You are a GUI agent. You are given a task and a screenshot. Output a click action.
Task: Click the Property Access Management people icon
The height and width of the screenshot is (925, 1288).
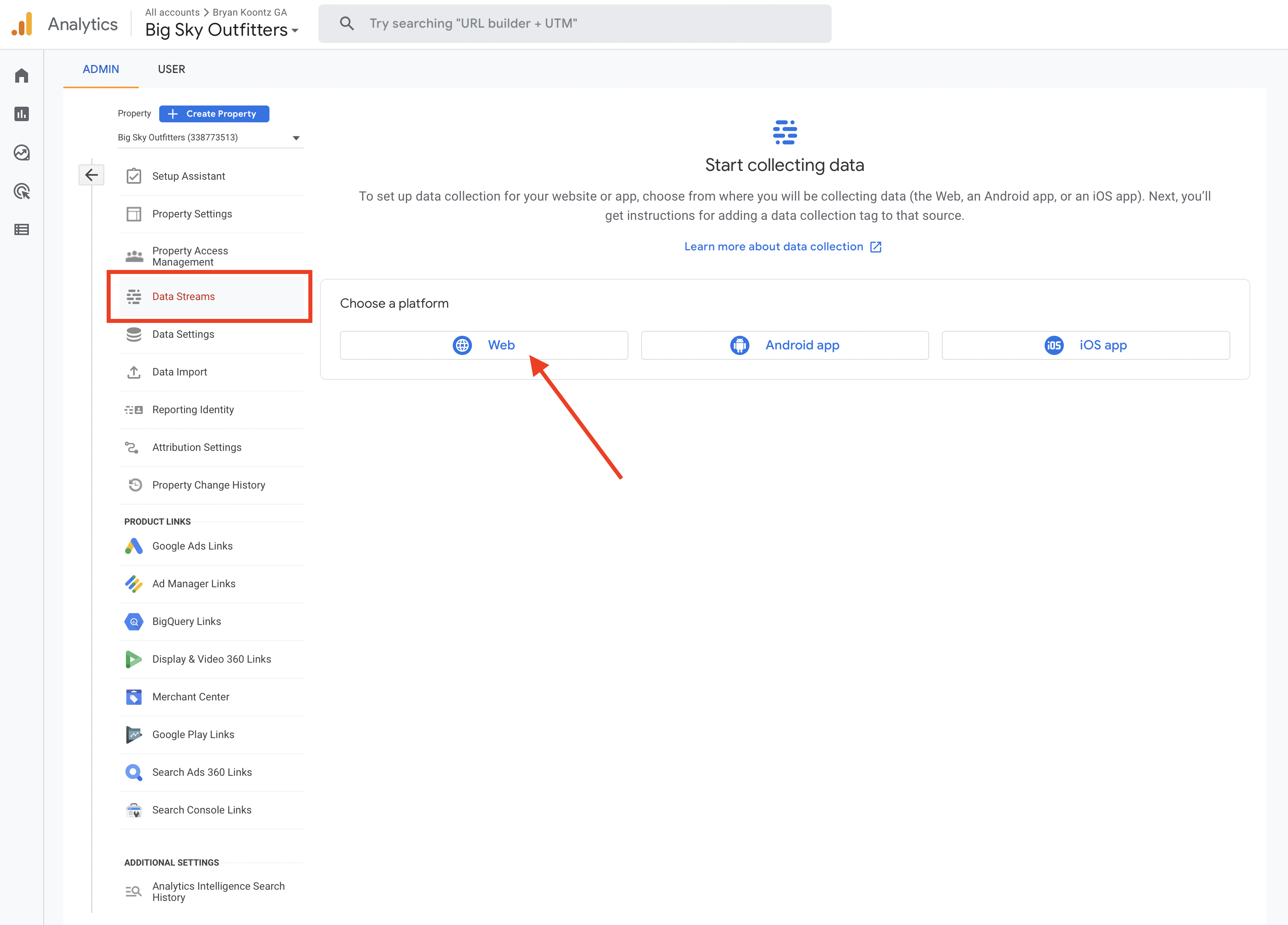pos(134,256)
